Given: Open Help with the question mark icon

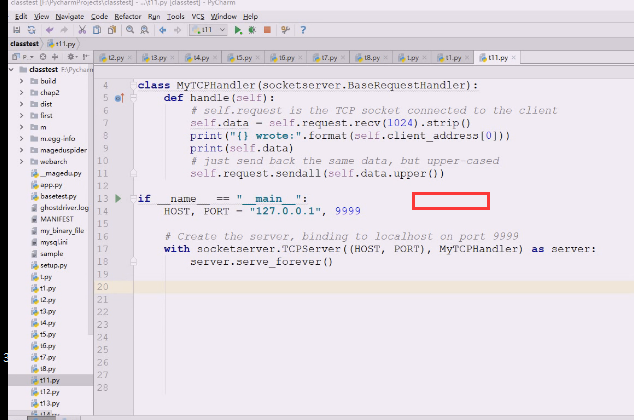Looking at the screenshot, I should pyautogui.click(x=303, y=30).
